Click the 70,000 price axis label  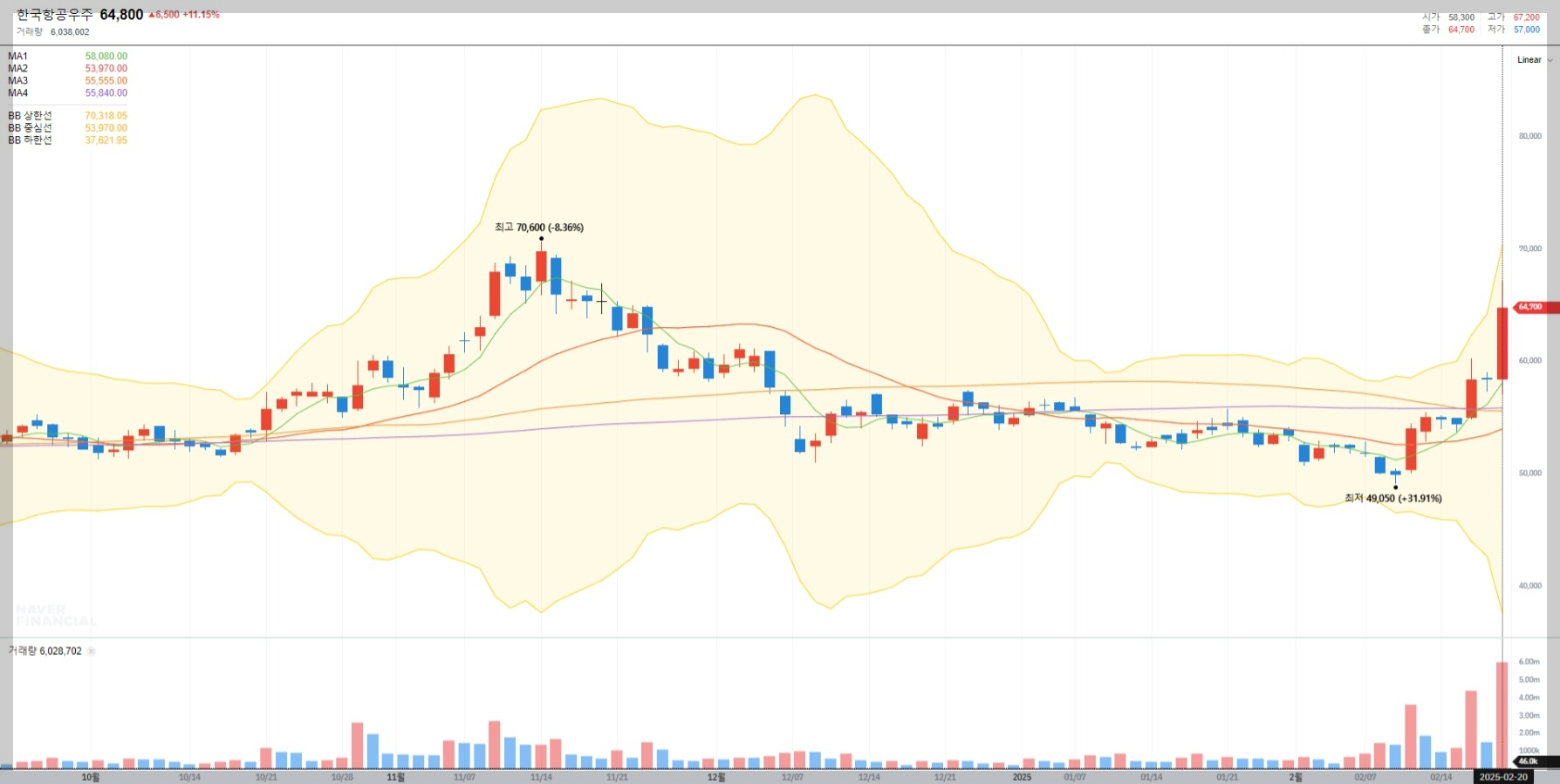[1529, 249]
